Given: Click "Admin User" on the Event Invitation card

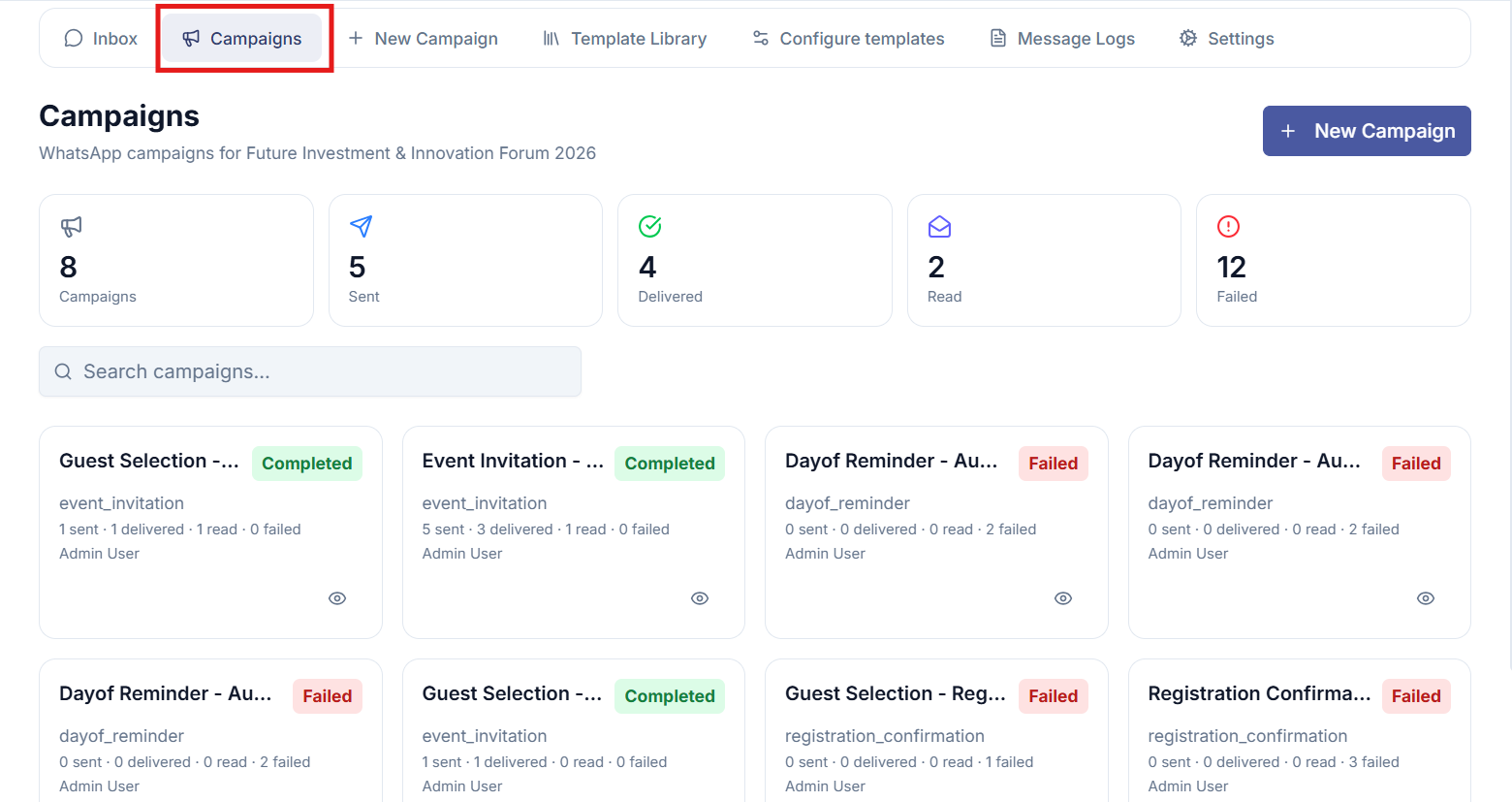Looking at the screenshot, I should coord(462,554).
